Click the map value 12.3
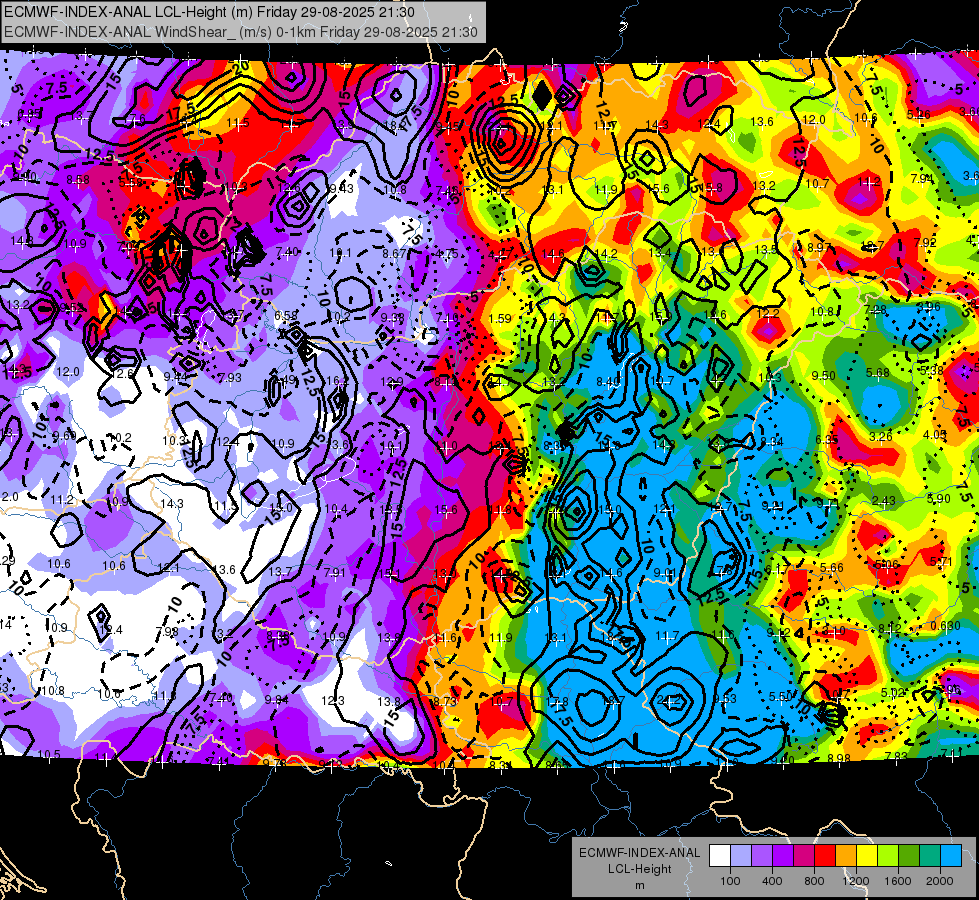The width and height of the screenshot is (979, 900). pos(333,700)
